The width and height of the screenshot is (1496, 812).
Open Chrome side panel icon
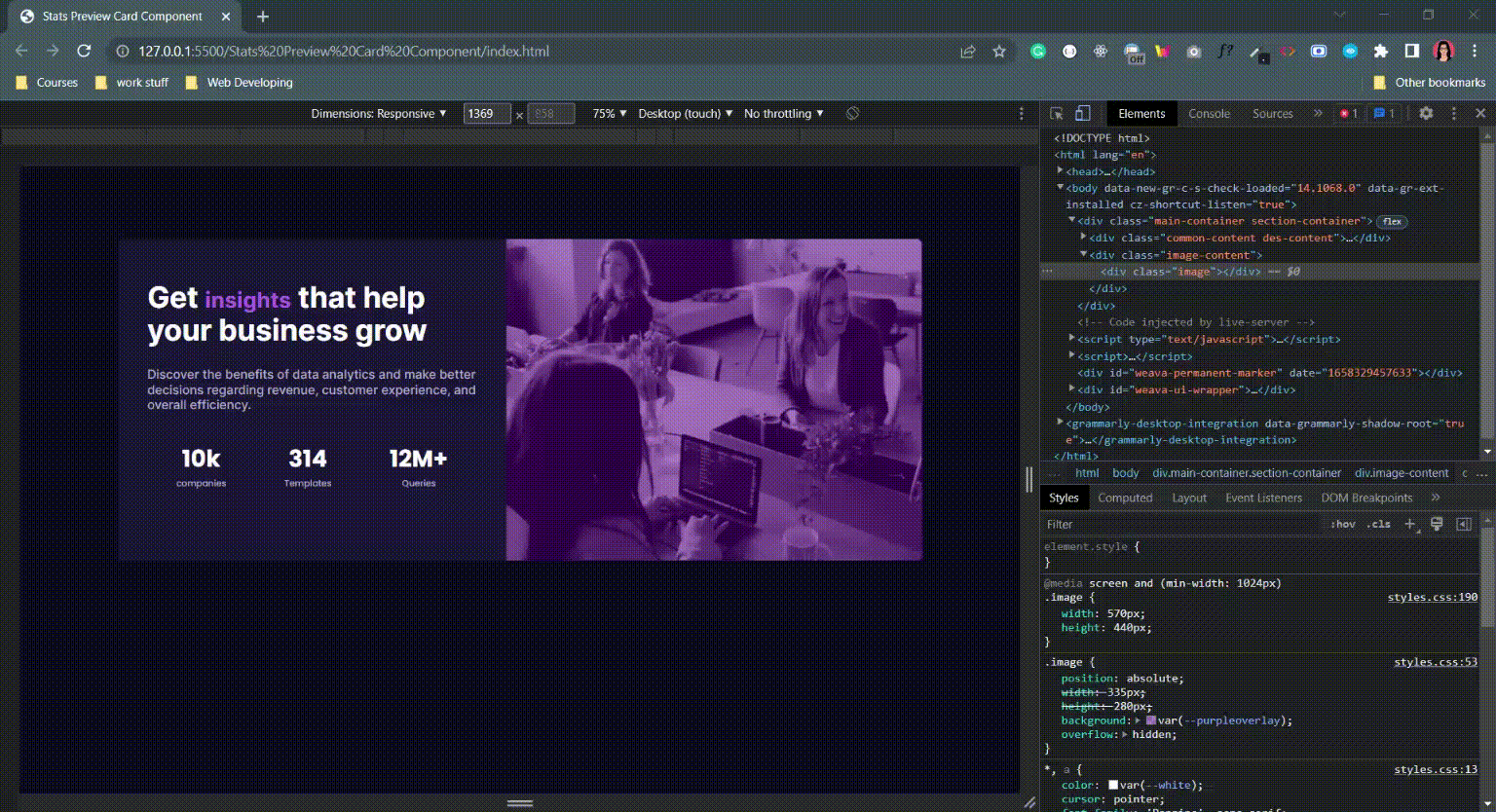click(x=1411, y=52)
